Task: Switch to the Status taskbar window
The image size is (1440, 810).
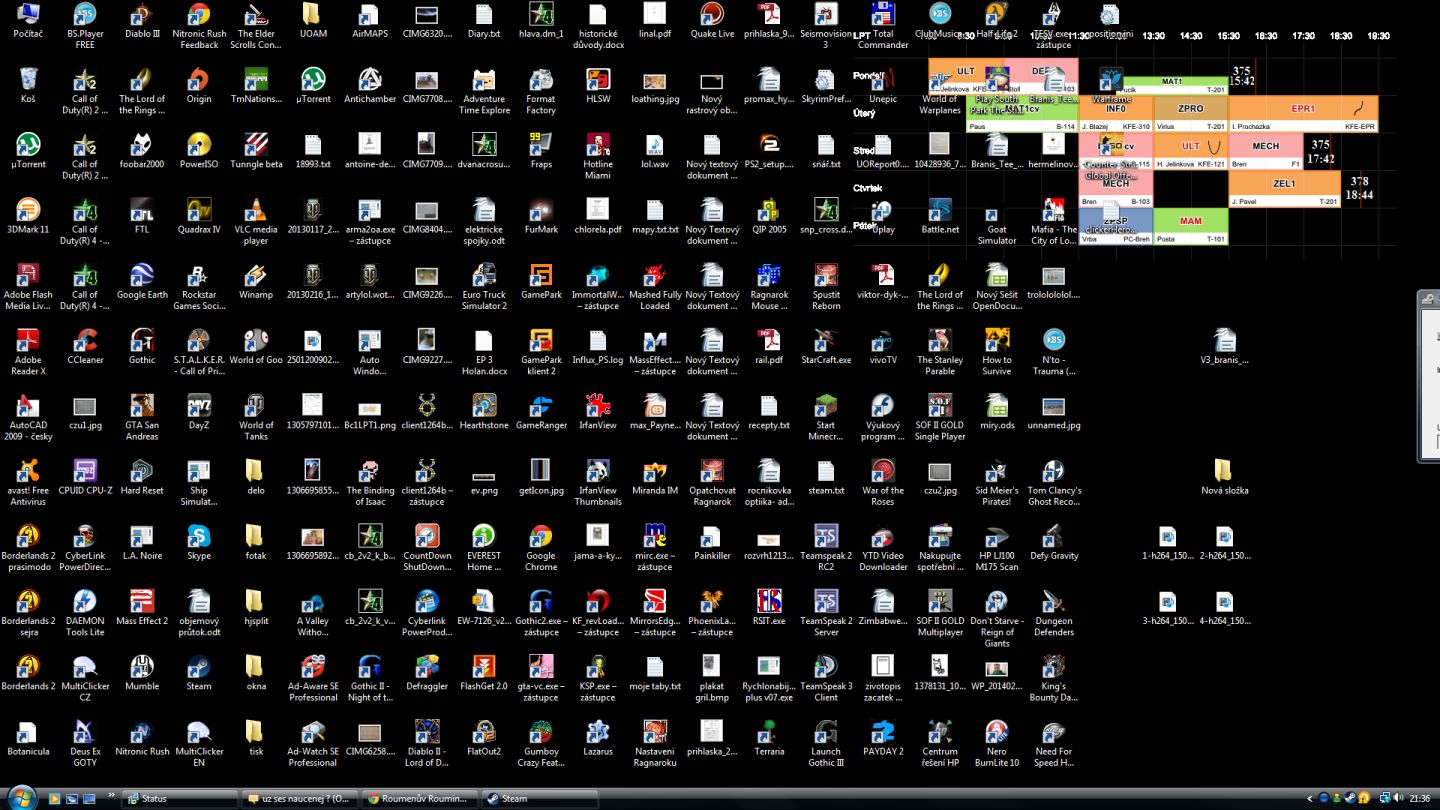Action: pyautogui.click(x=179, y=798)
